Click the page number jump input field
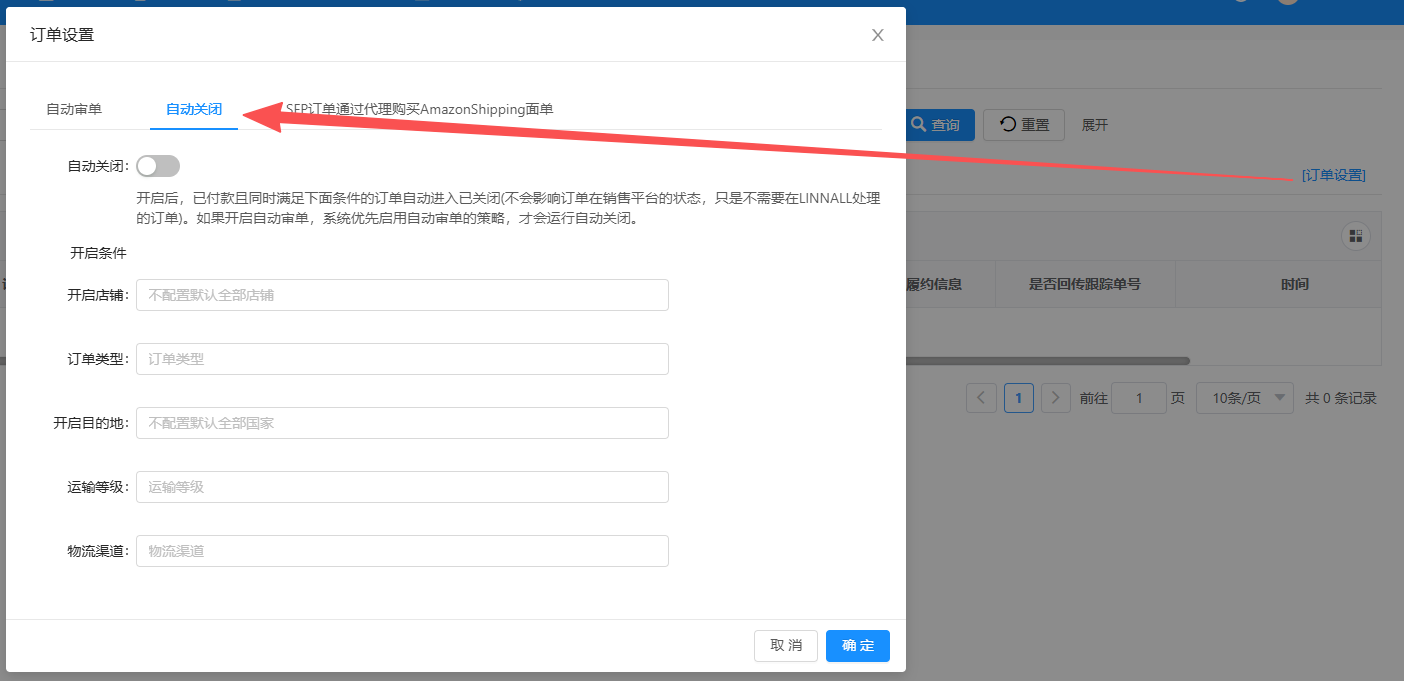The width and height of the screenshot is (1404, 681). pos(1138,398)
